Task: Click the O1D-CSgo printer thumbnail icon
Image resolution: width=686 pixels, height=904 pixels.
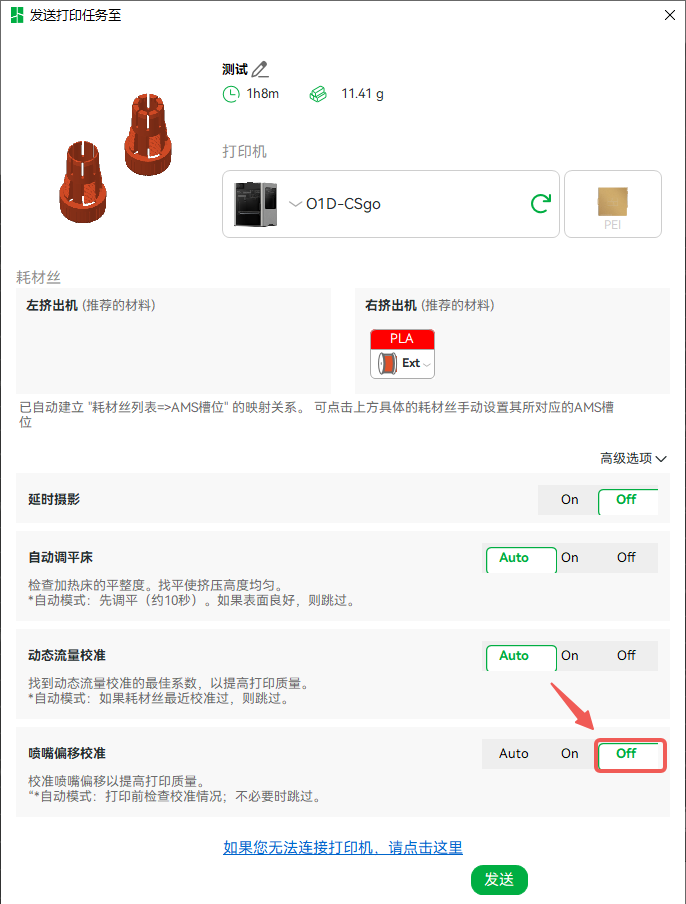Action: pos(255,204)
